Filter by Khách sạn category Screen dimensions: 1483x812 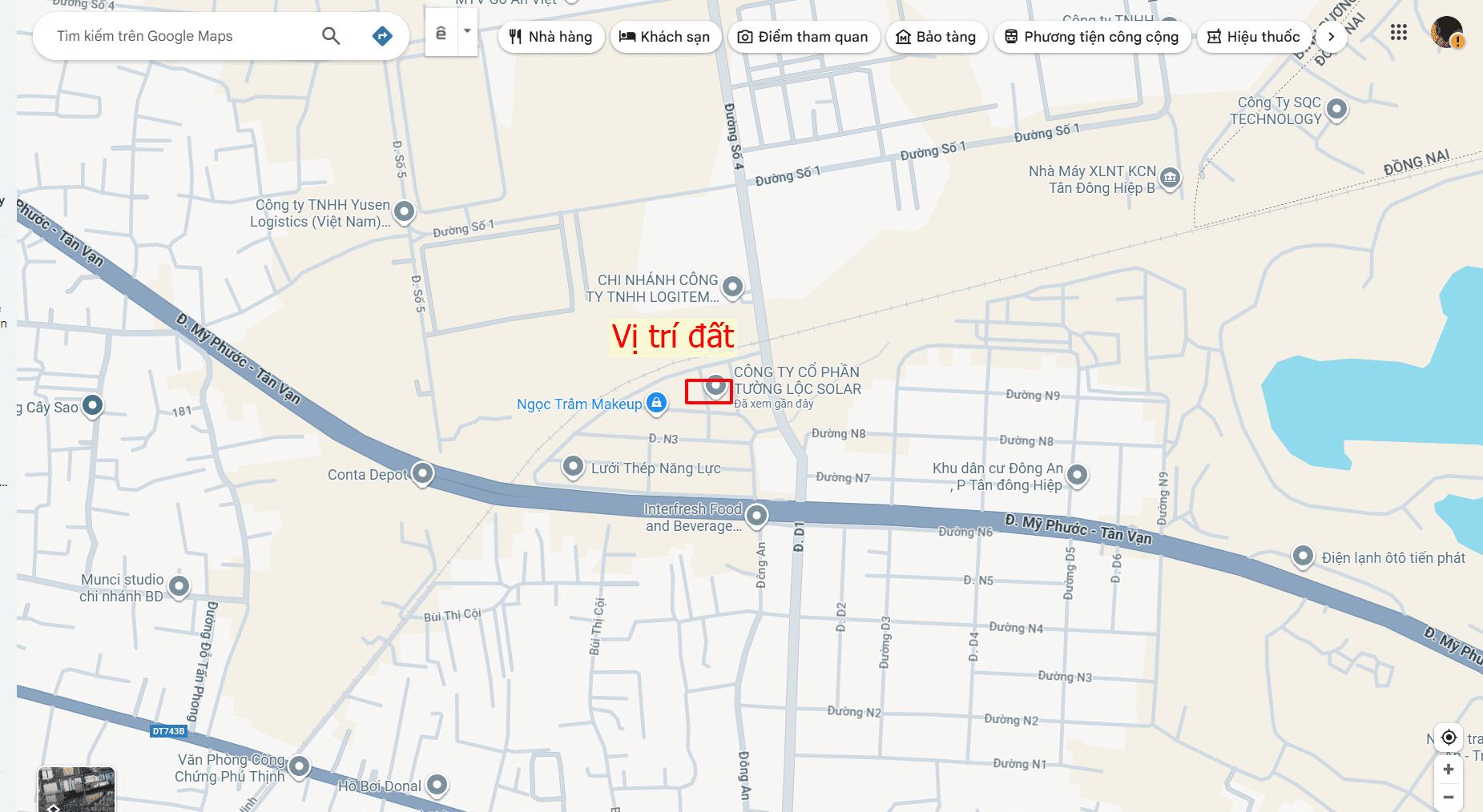click(665, 37)
